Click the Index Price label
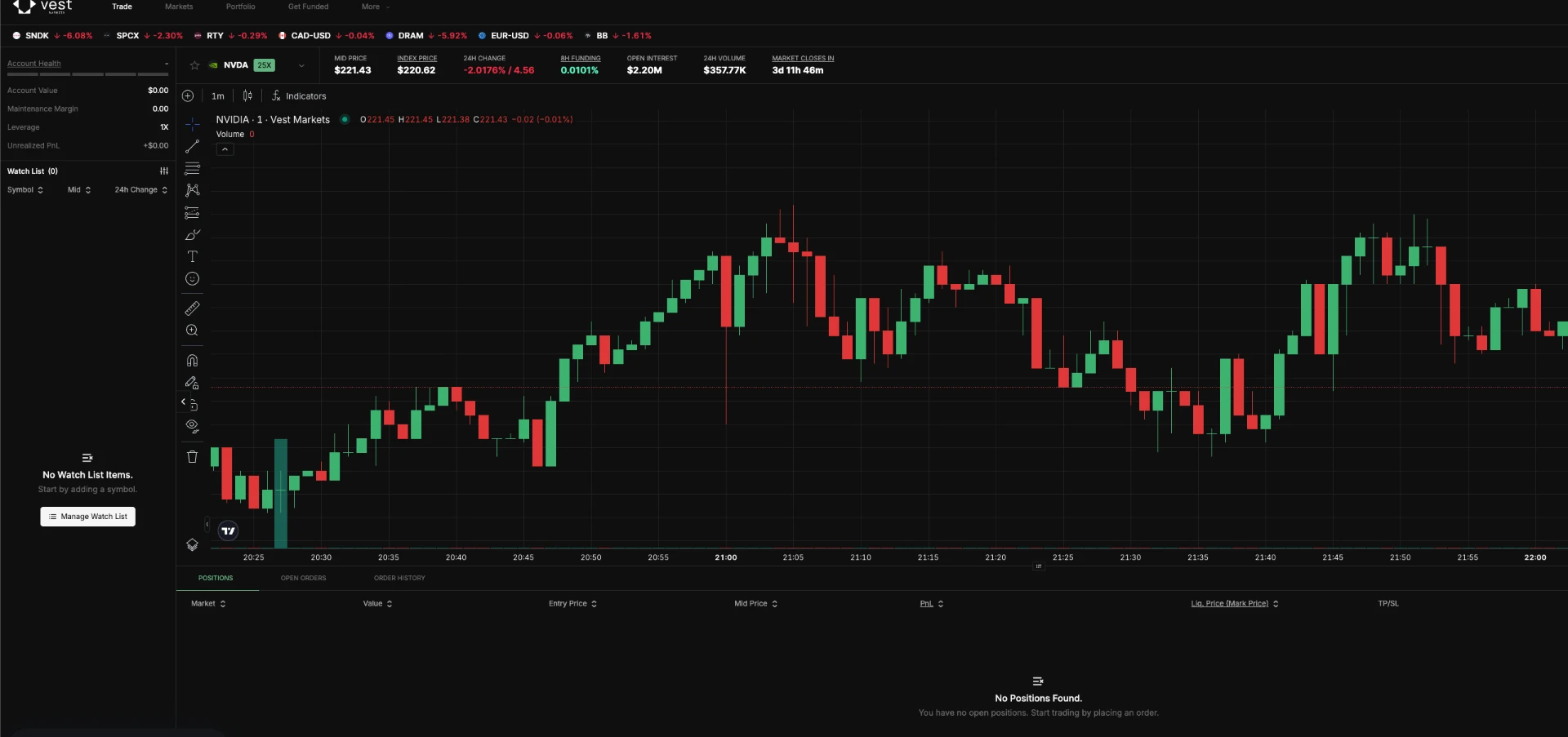 click(x=416, y=59)
